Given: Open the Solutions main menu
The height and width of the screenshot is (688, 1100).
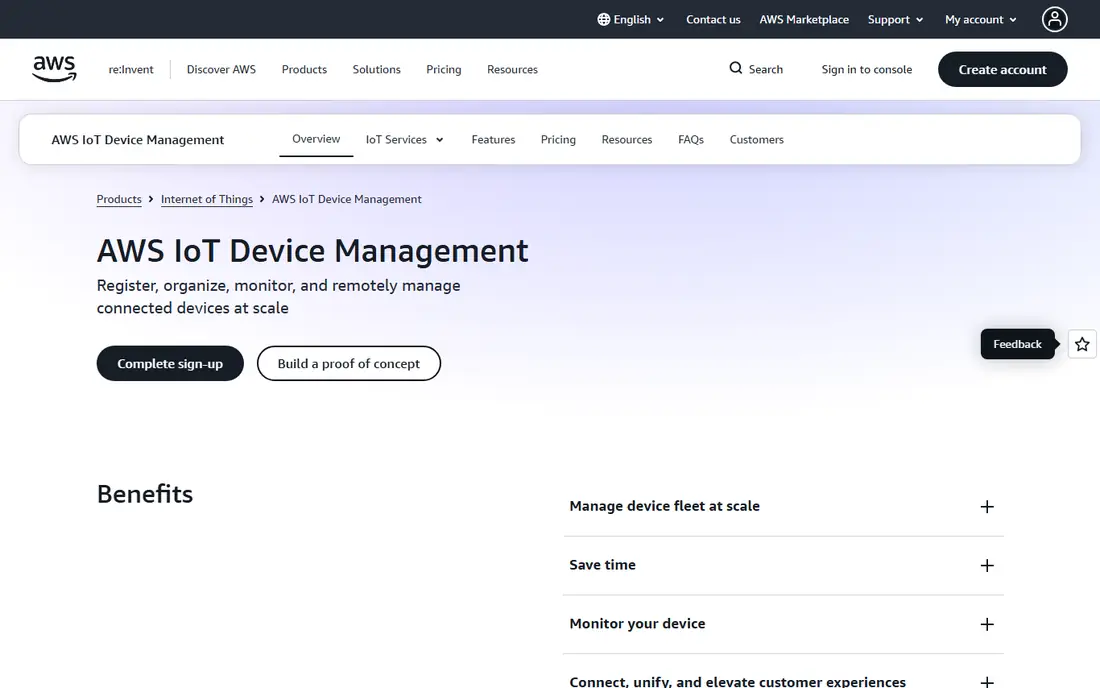Looking at the screenshot, I should point(377,69).
